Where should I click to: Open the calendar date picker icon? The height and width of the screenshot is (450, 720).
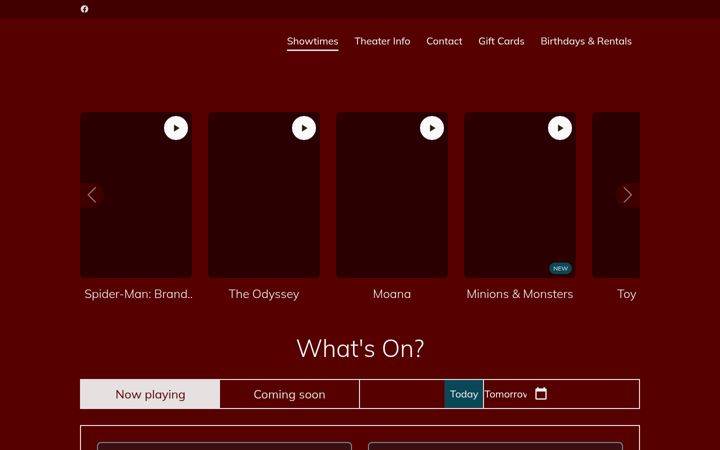541,394
